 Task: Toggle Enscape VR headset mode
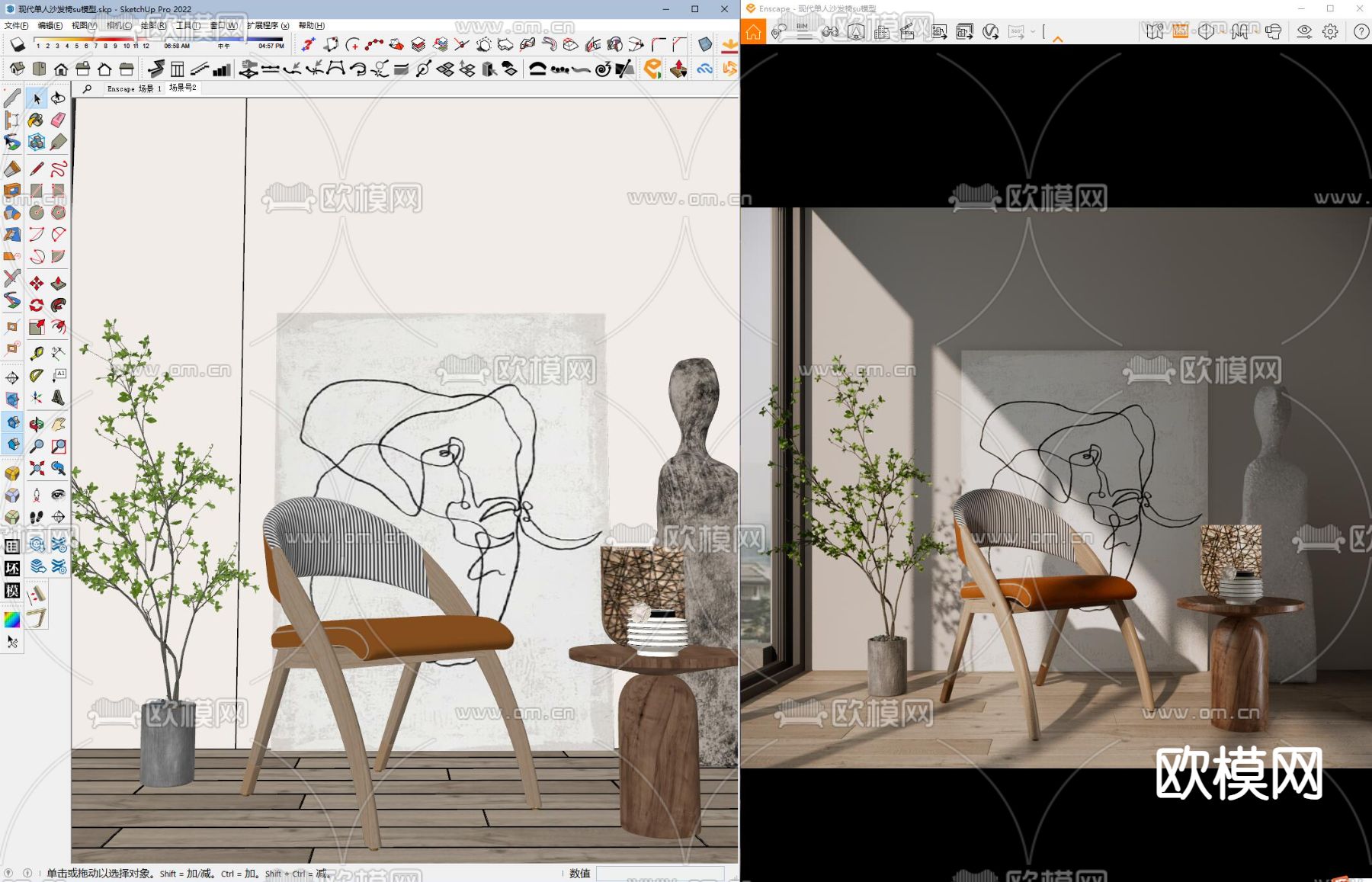(1273, 31)
